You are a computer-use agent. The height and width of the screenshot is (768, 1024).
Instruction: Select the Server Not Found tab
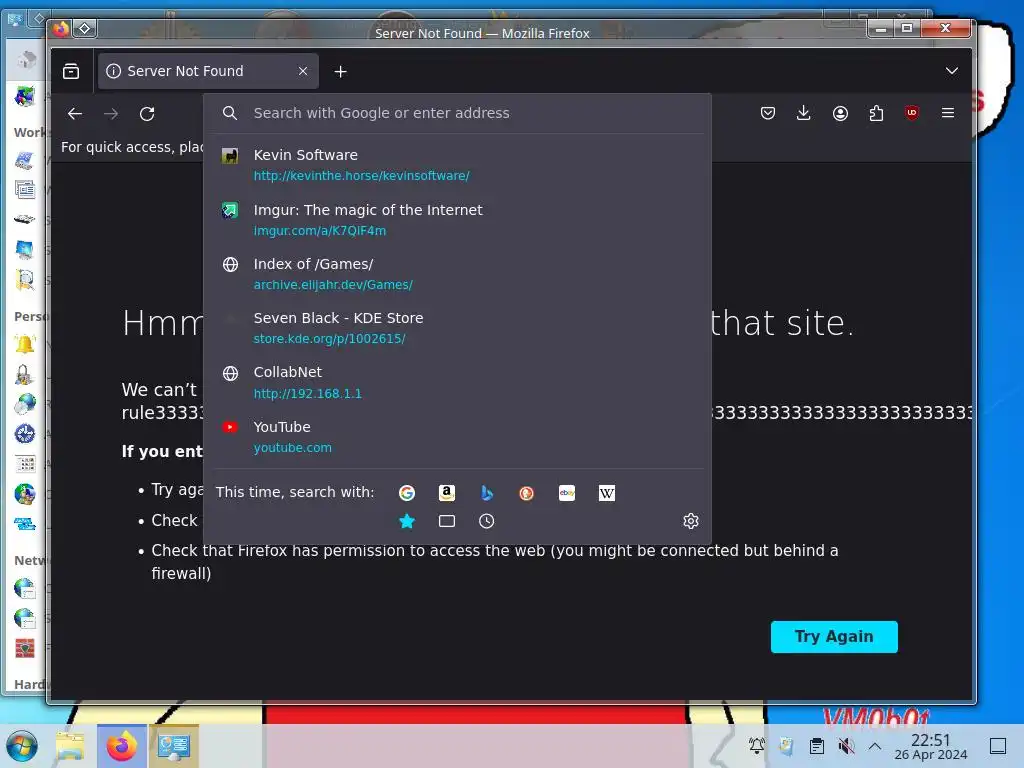point(208,71)
